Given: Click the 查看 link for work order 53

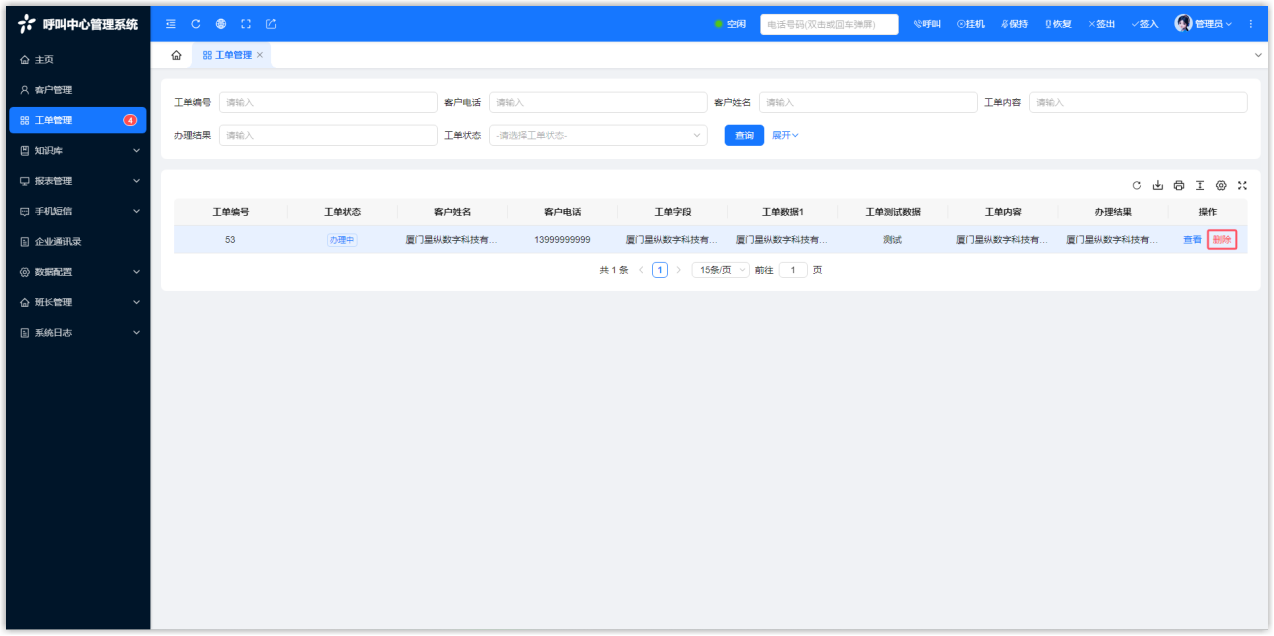Looking at the screenshot, I should (1192, 240).
